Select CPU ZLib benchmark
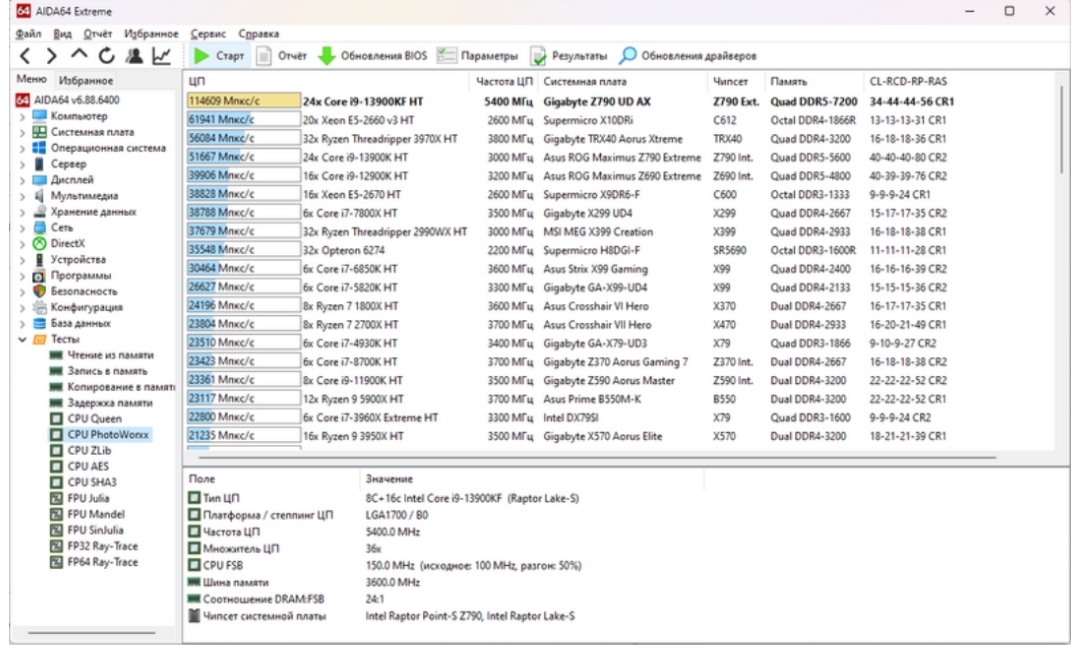 coord(80,450)
